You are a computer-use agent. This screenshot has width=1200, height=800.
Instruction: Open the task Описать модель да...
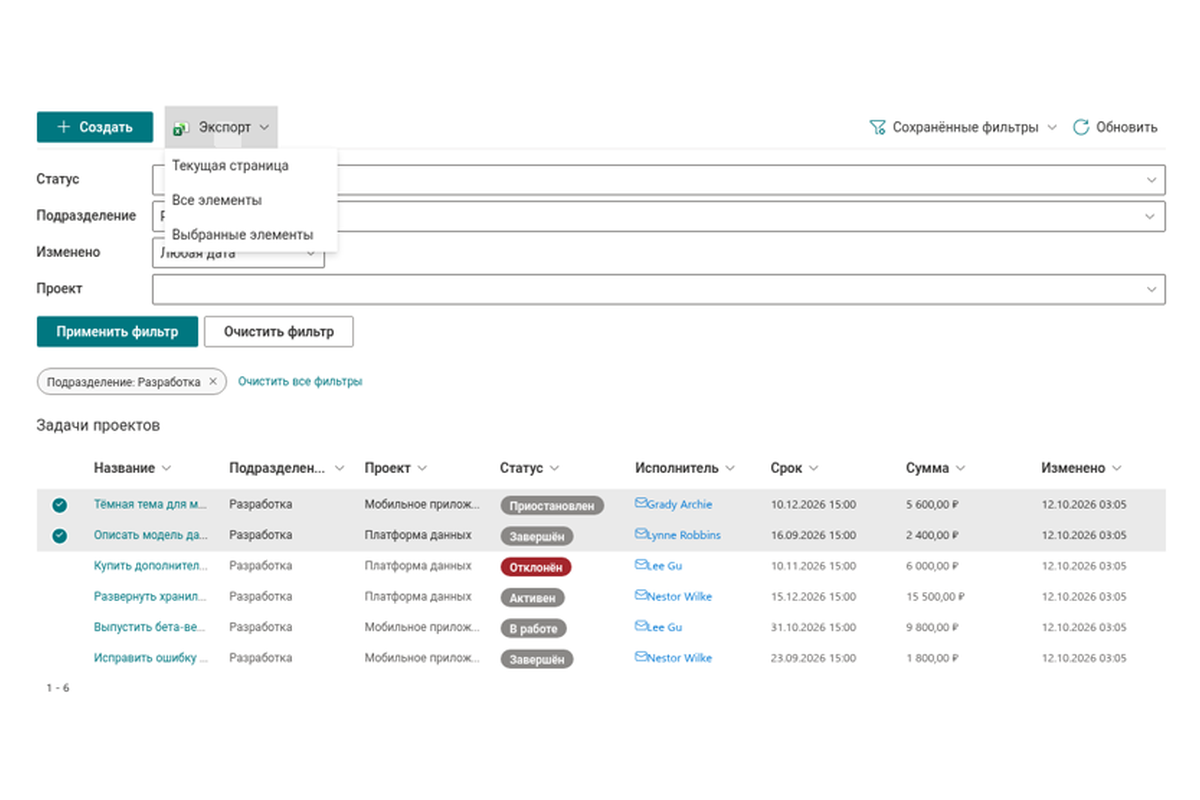(x=151, y=535)
